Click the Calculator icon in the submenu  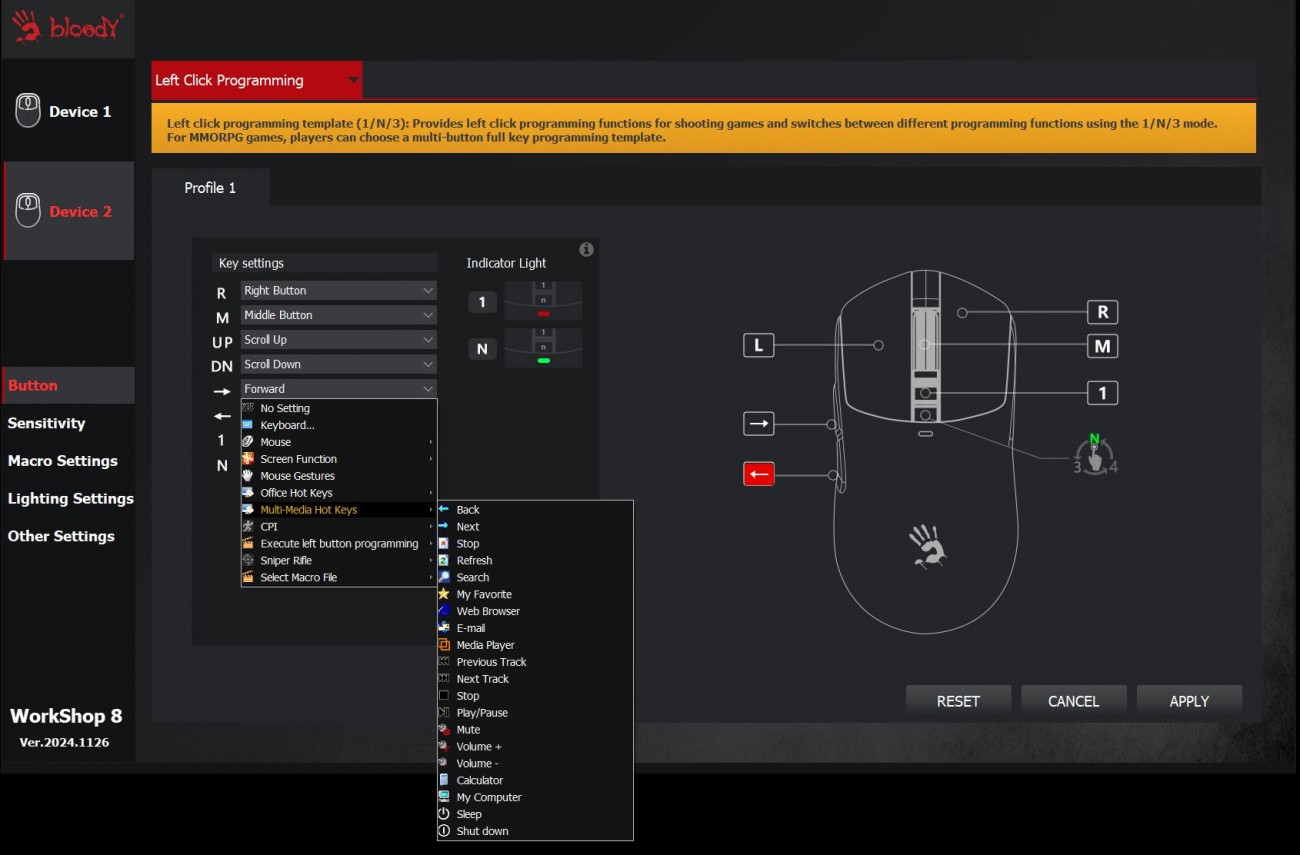pyautogui.click(x=444, y=780)
